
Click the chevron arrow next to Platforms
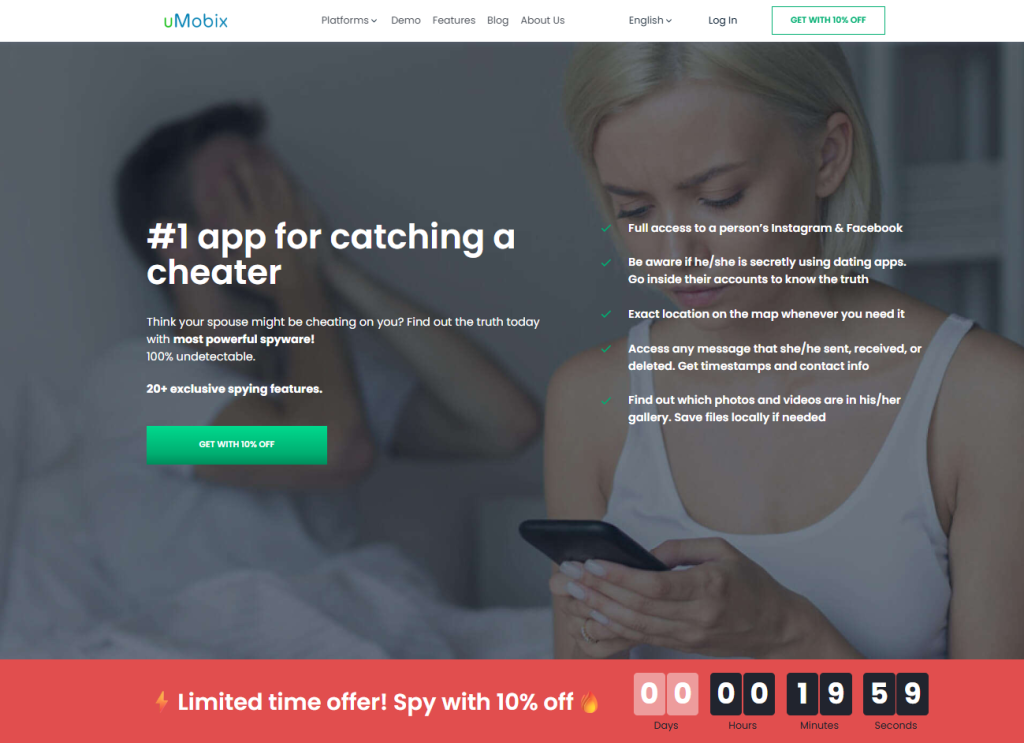point(374,21)
